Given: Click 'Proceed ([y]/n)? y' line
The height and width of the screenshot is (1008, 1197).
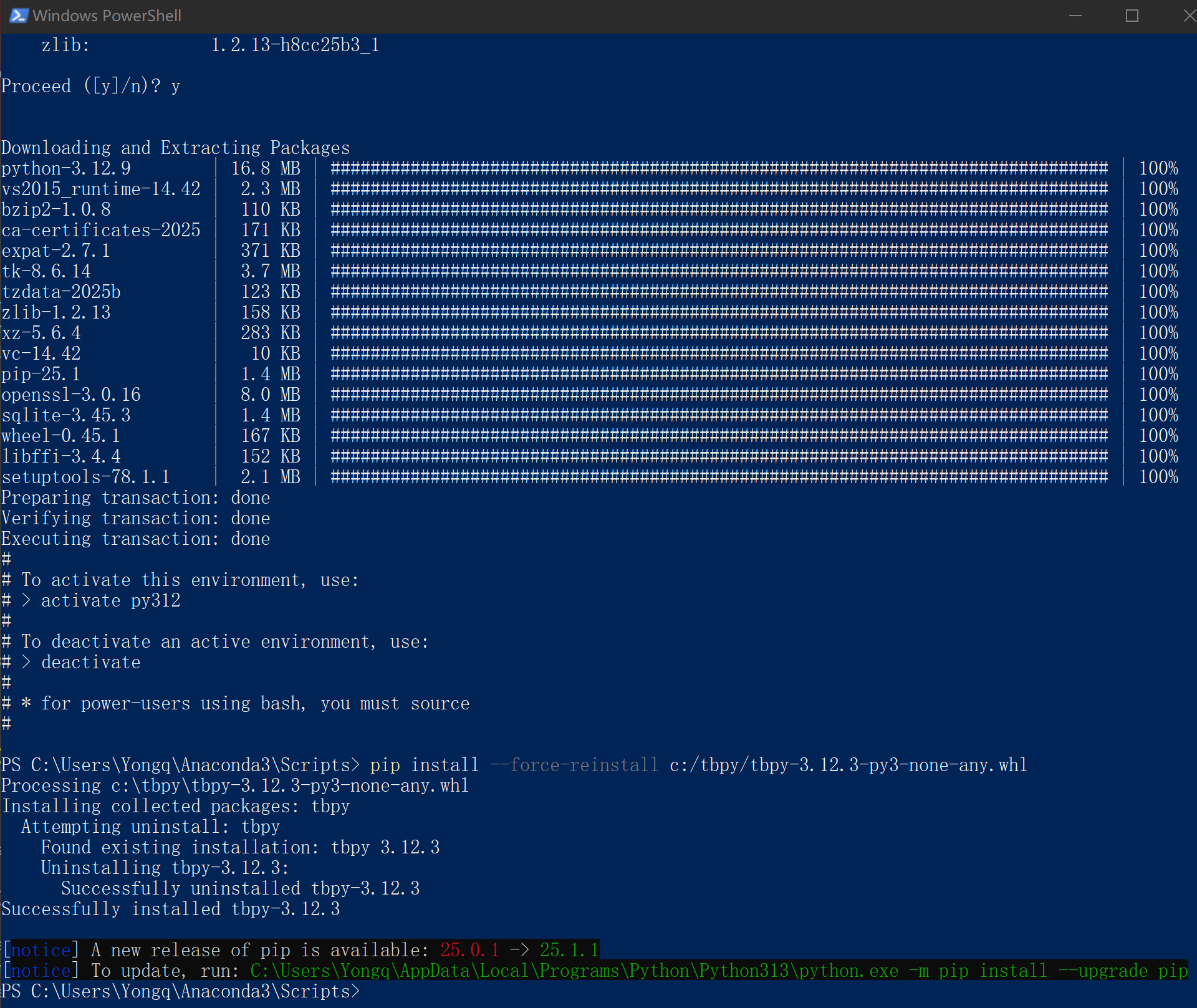Looking at the screenshot, I should (91, 86).
